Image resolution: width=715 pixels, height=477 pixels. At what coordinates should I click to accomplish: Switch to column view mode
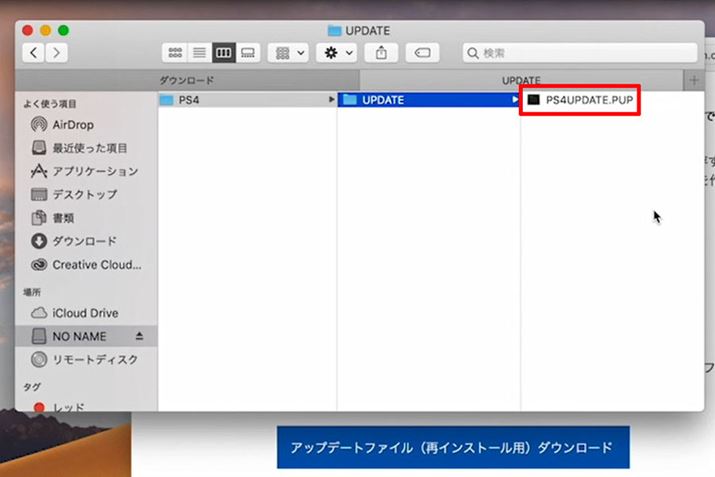tap(223, 52)
